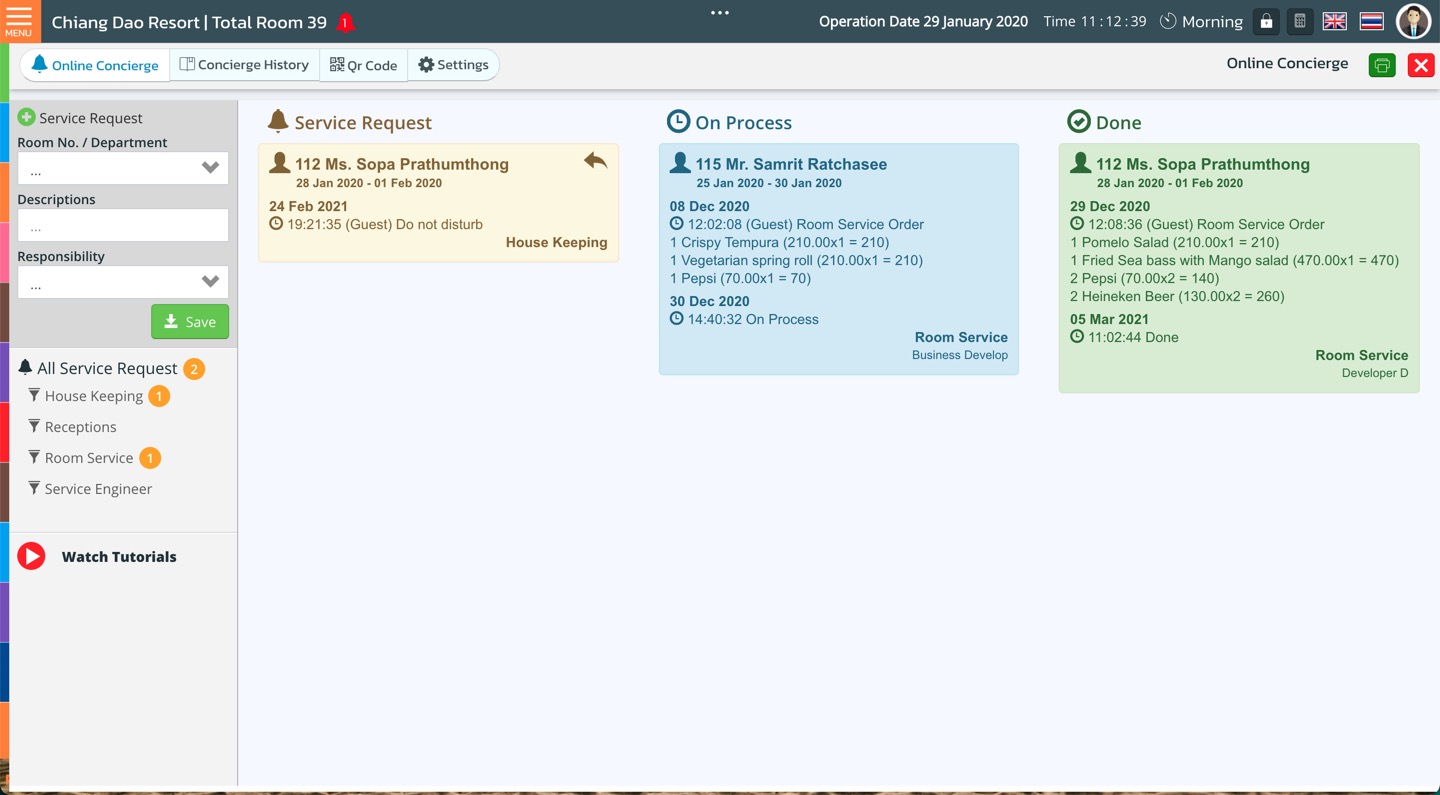The image size is (1440, 795).
Task: Click the Descriptions input field
Action: coord(123,226)
